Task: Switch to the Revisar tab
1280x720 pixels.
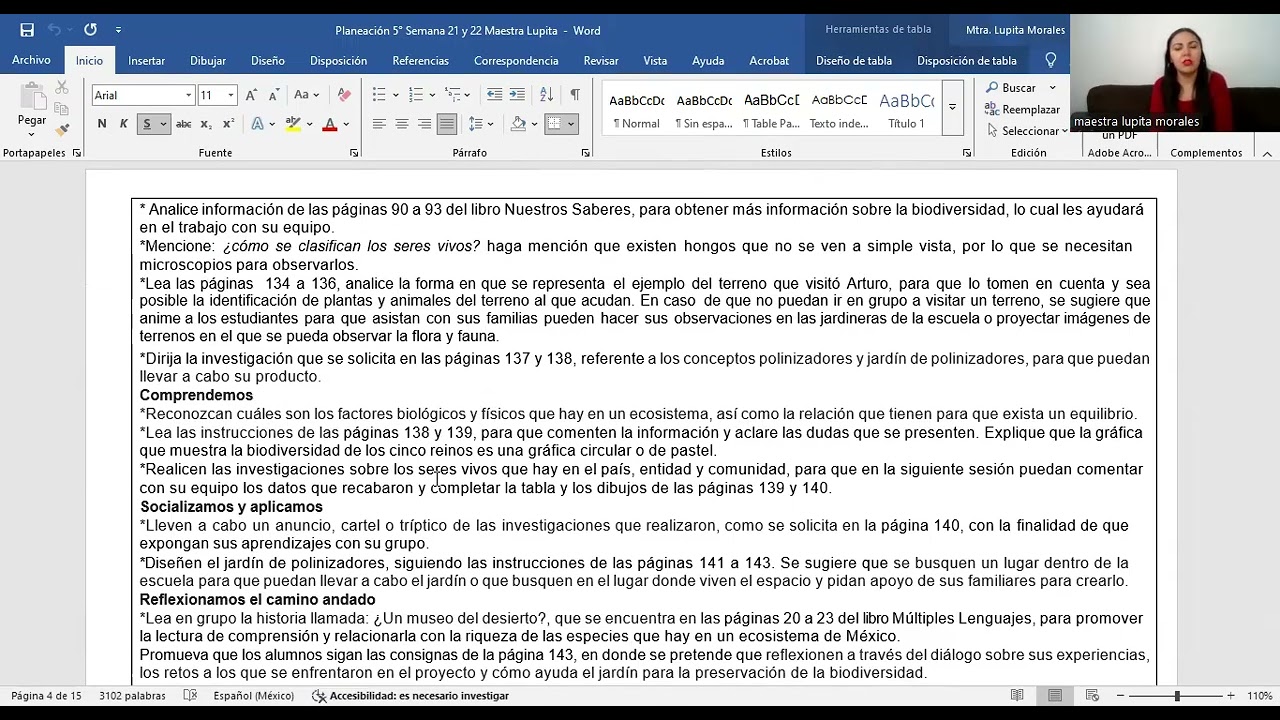Action: [601, 60]
